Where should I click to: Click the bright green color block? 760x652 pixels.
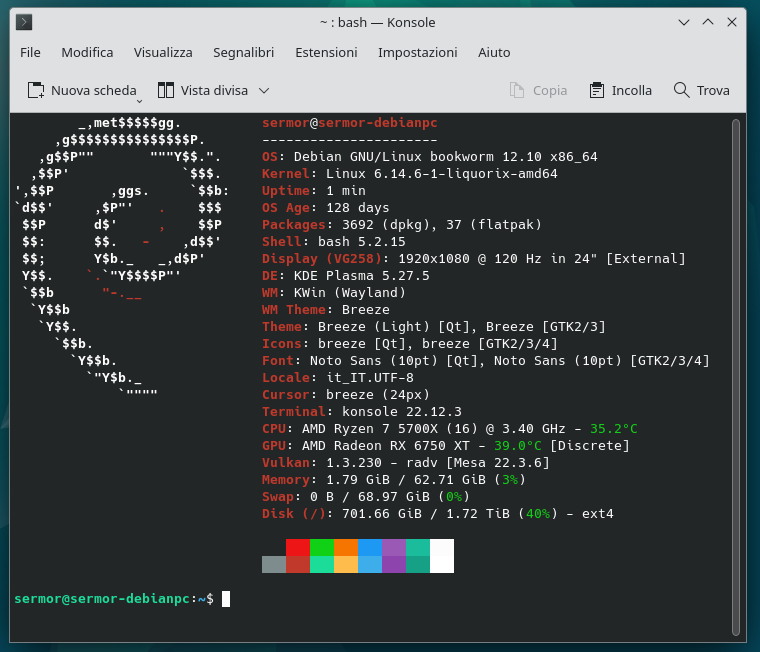click(322, 547)
